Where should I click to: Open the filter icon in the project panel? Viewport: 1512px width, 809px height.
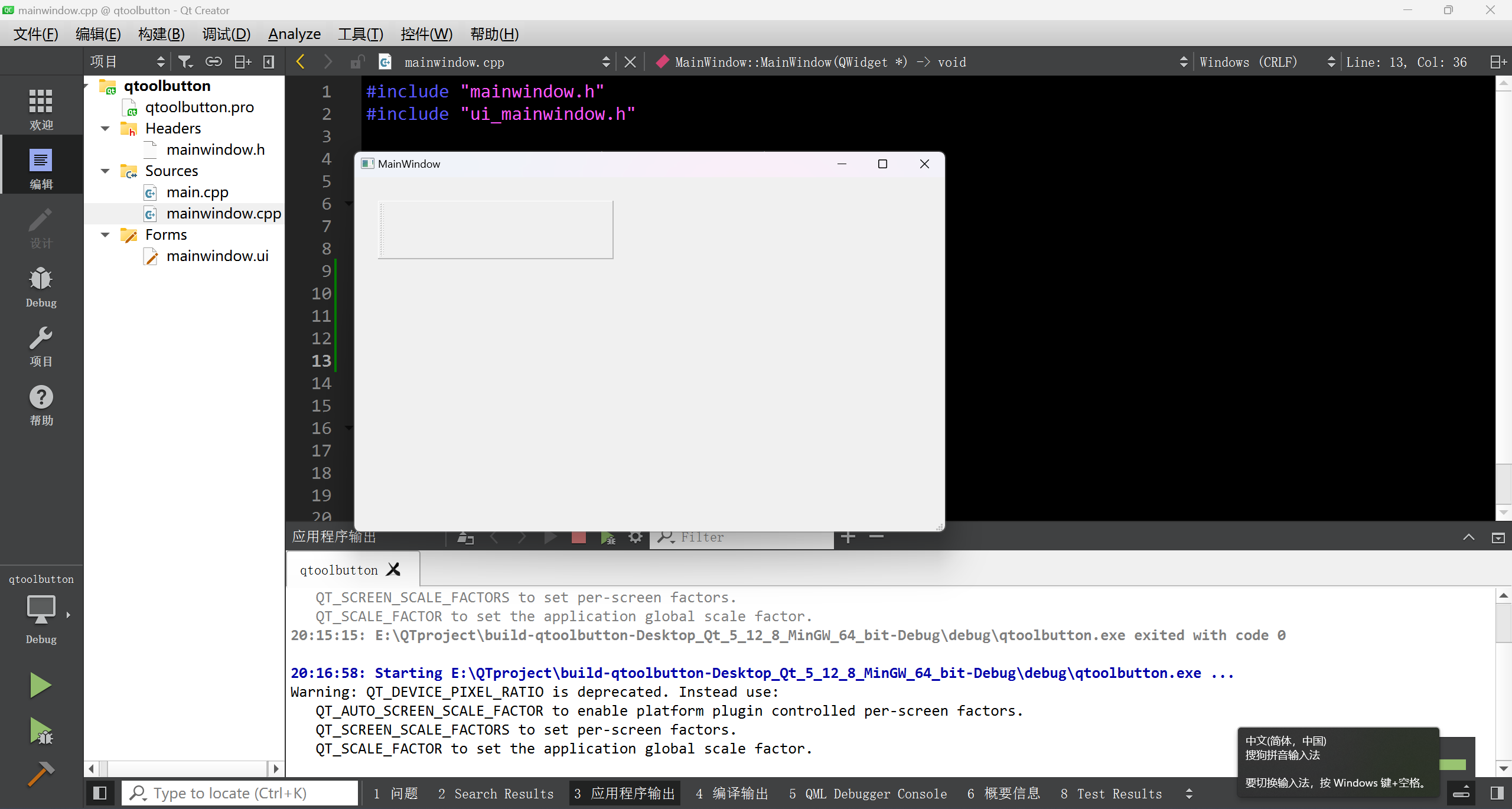coord(185,61)
